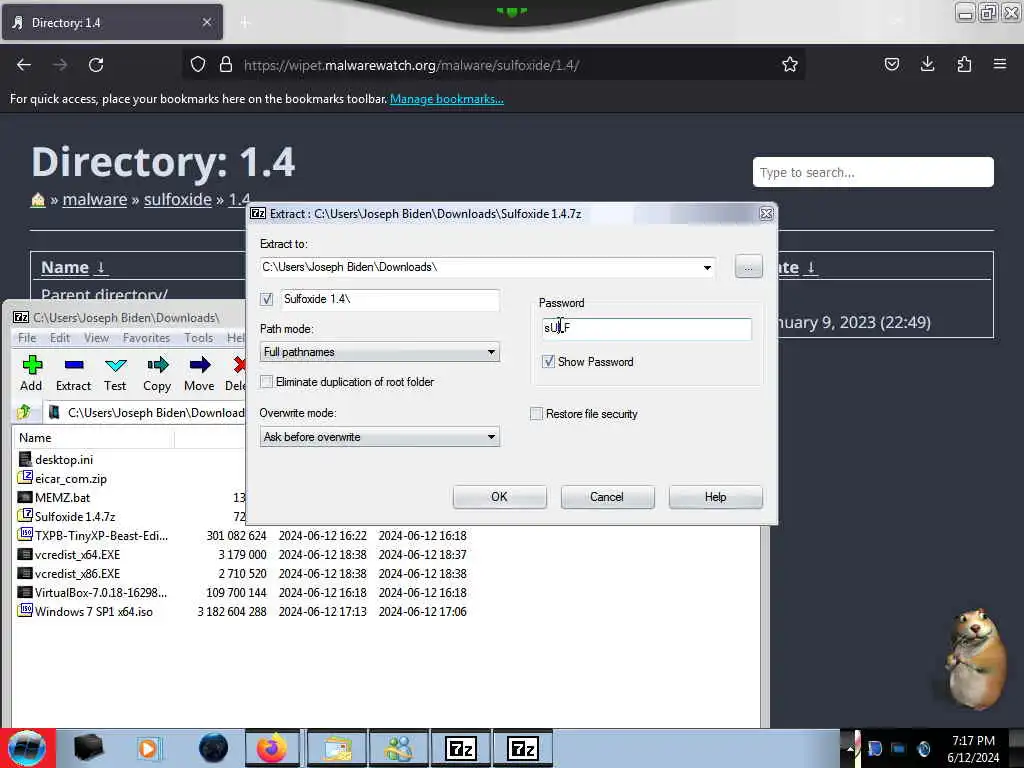Toggle the Sulfoxide 1.4\ subfolder checkbox
This screenshot has height=768, width=1024.
(266, 299)
